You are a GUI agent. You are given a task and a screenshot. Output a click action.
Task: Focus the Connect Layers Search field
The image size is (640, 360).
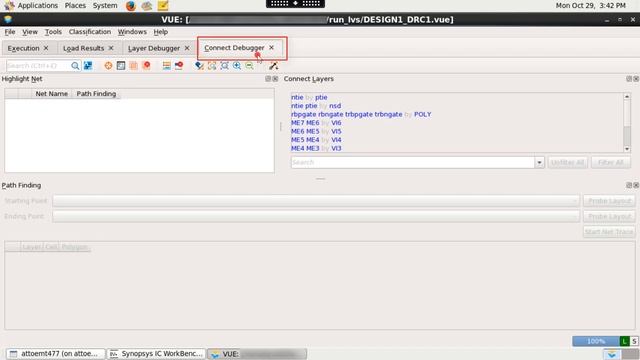coord(412,162)
